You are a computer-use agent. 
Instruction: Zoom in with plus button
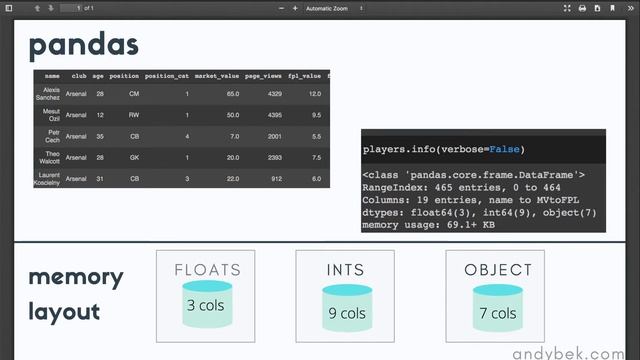click(295, 8)
